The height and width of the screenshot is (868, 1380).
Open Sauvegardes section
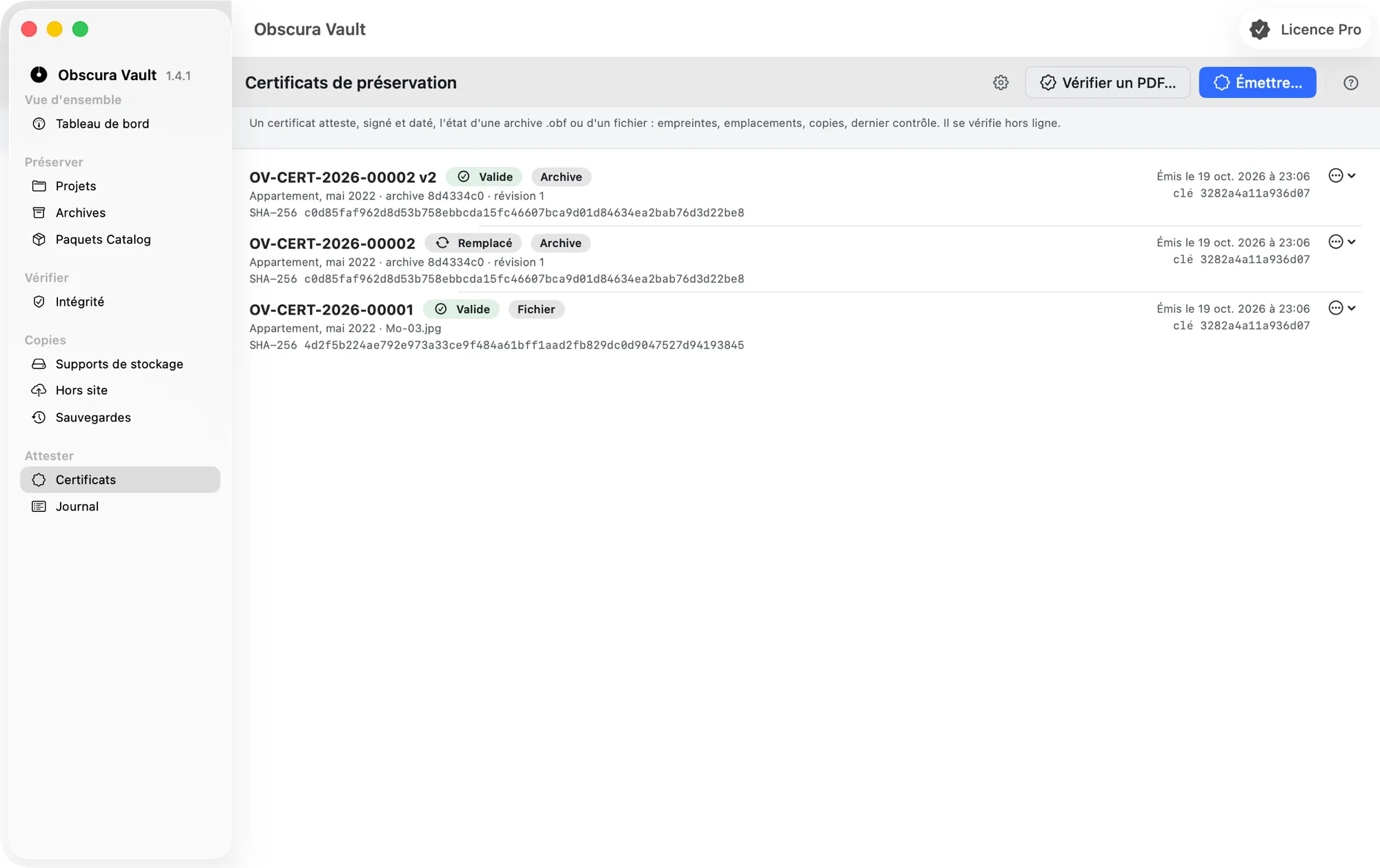click(120, 417)
